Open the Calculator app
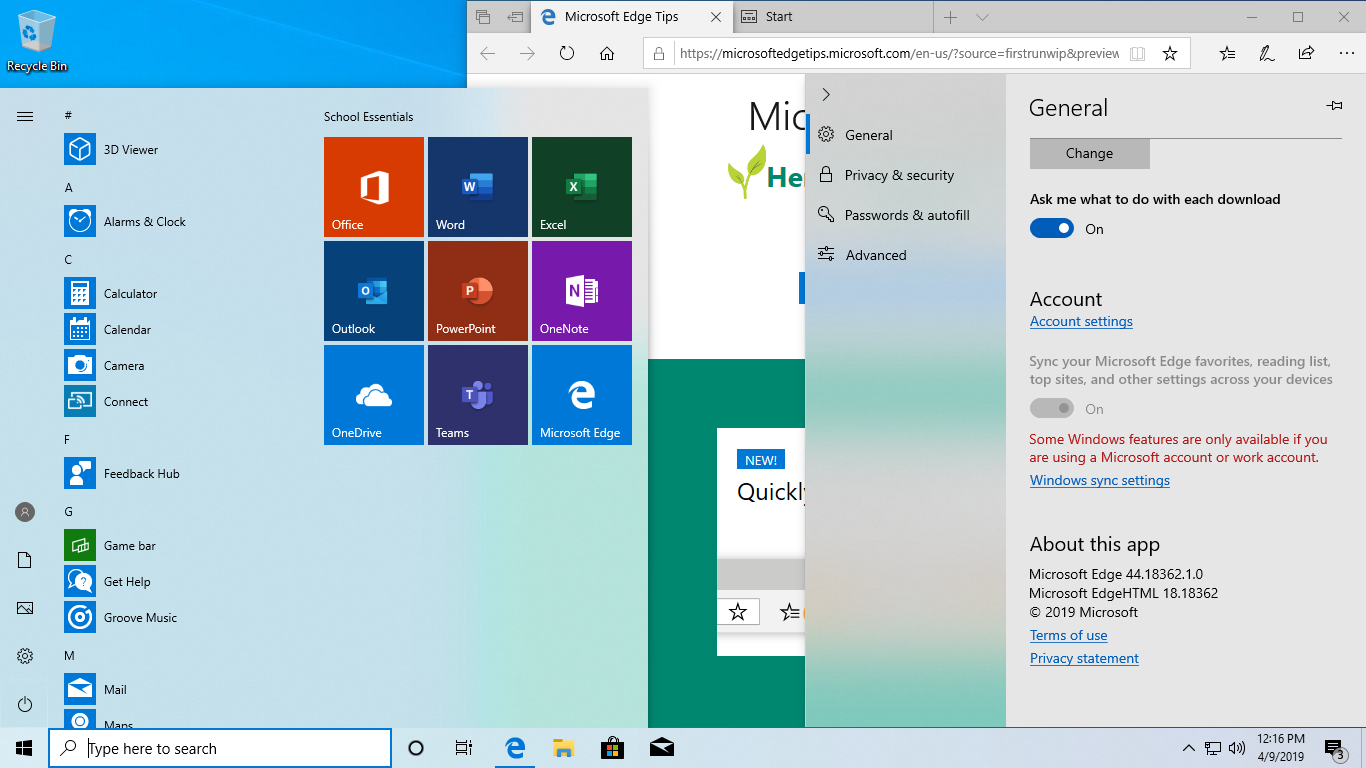Viewport: 1366px width, 768px height. pos(180,294)
